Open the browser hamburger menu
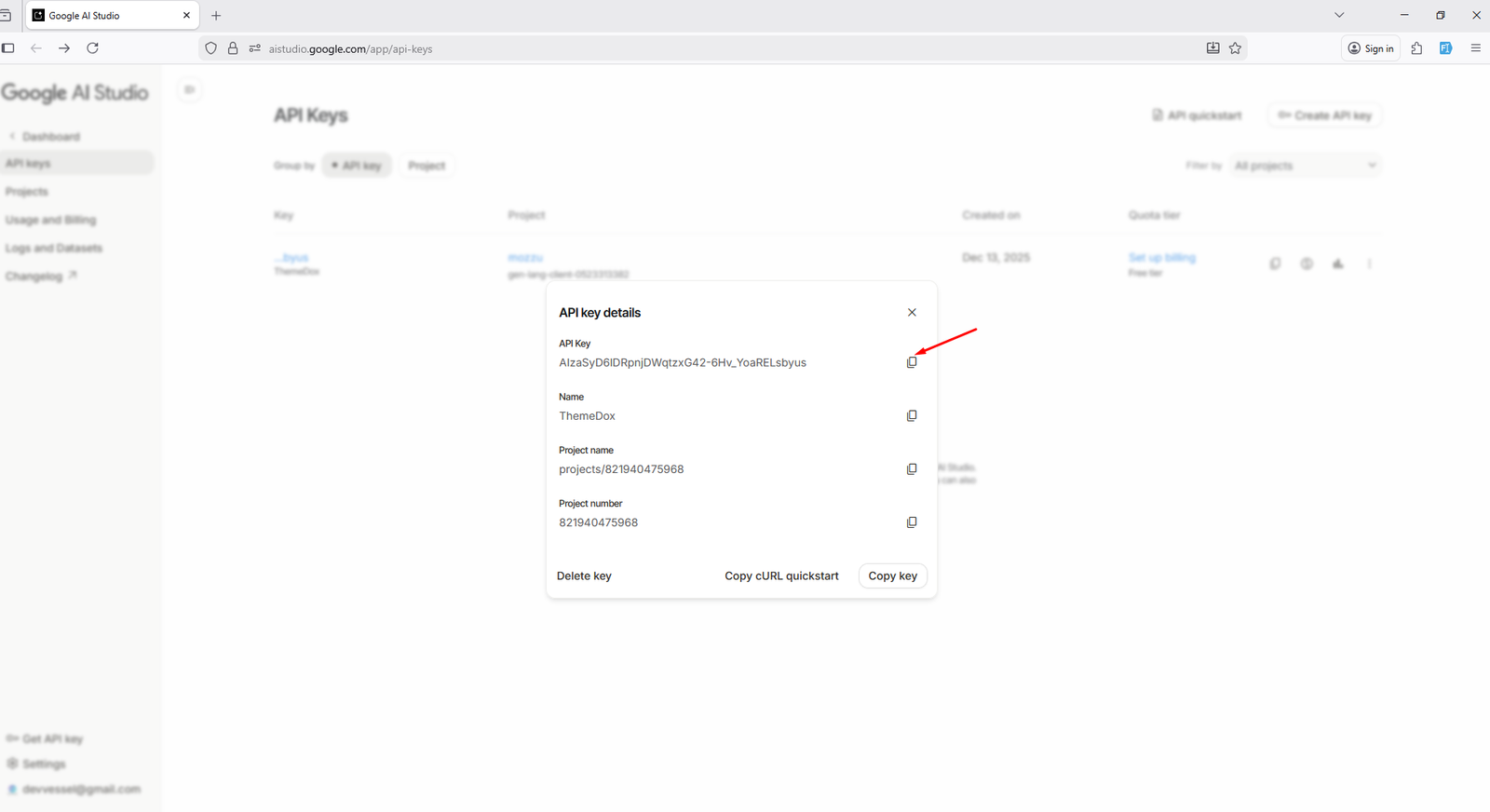1490x812 pixels. (x=1475, y=48)
